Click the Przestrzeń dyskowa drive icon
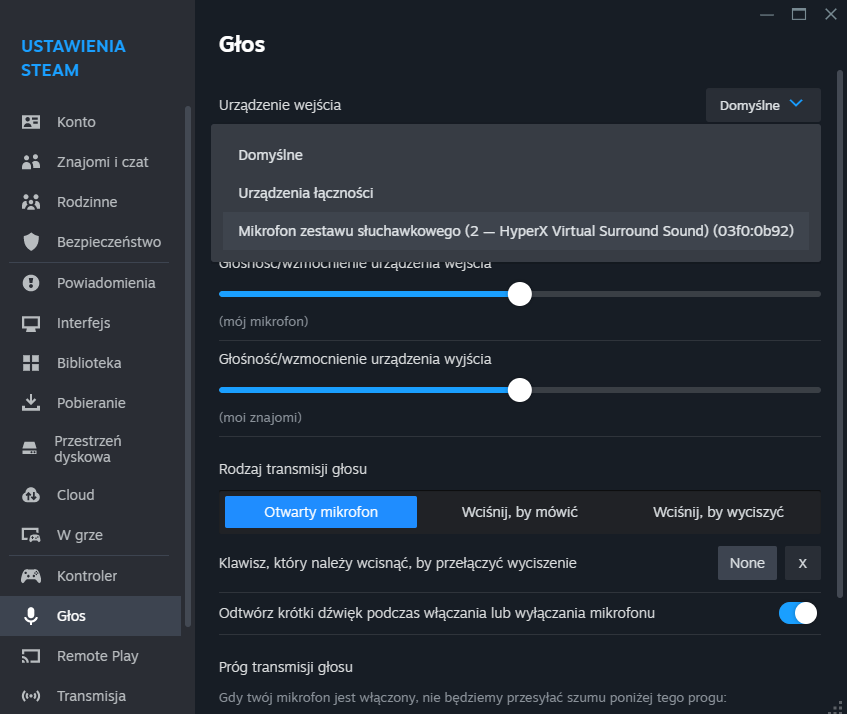 pos(30,449)
